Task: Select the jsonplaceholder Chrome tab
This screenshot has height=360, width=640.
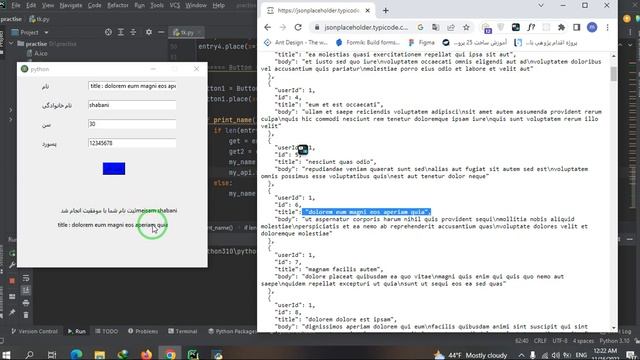Action: pos(318,11)
